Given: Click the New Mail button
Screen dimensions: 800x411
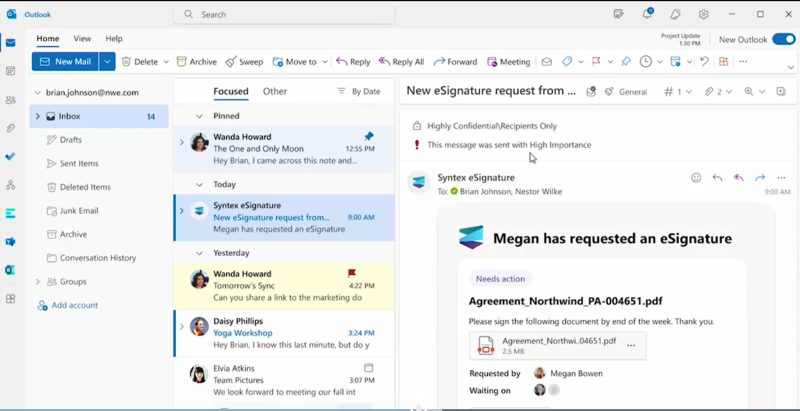Looking at the screenshot, I should 65,62.
